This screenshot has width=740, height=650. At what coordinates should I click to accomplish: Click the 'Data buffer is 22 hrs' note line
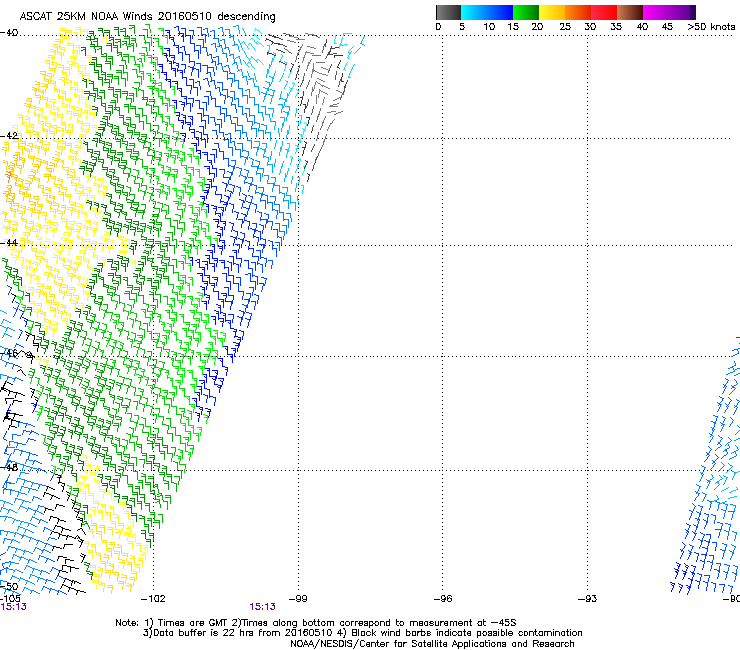pyautogui.click(x=362, y=633)
